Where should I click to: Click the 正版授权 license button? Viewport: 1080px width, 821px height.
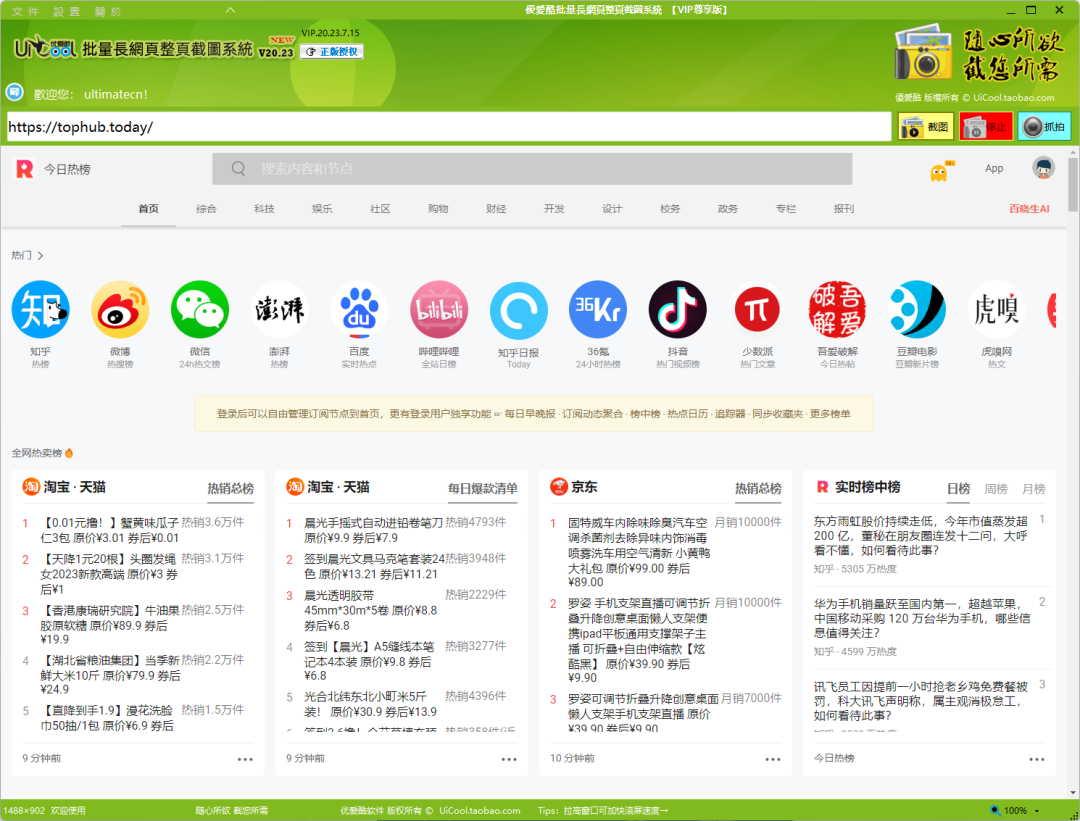pos(332,51)
